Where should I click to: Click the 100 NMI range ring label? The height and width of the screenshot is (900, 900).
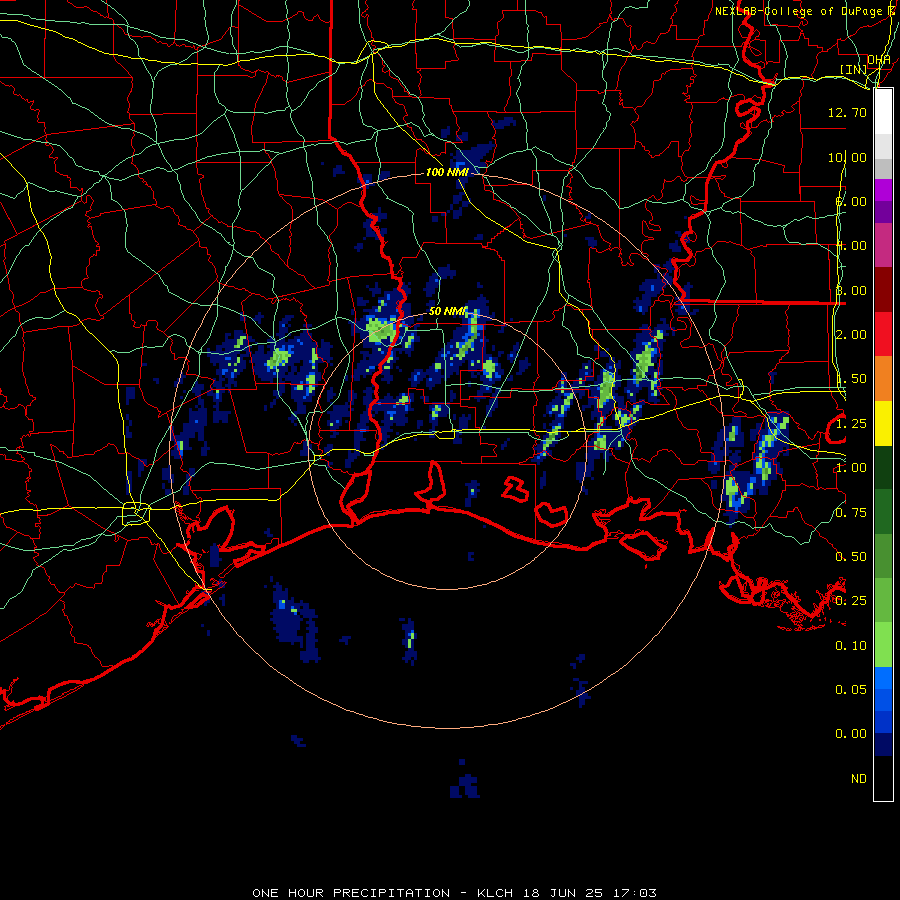click(x=447, y=172)
